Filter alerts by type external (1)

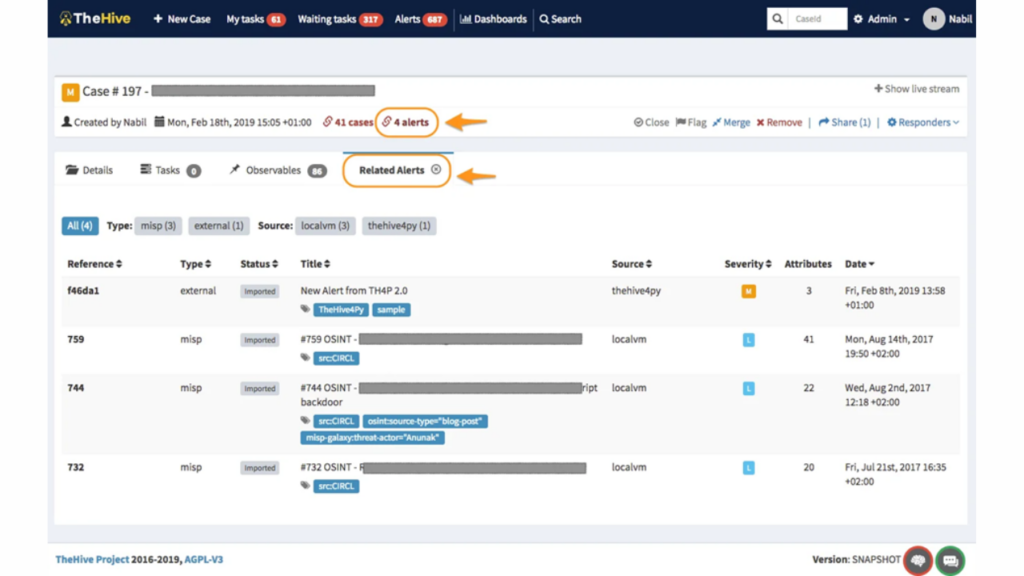[x=219, y=225]
